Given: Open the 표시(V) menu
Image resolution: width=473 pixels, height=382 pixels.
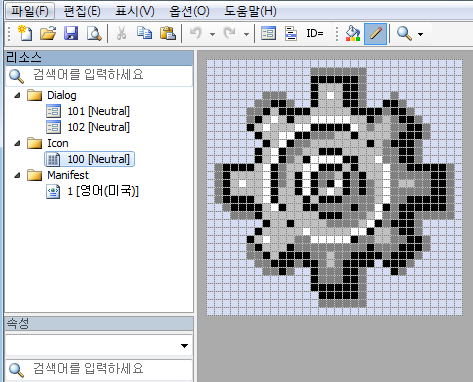Looking at the screenshot, I should (x=135, y=11).
